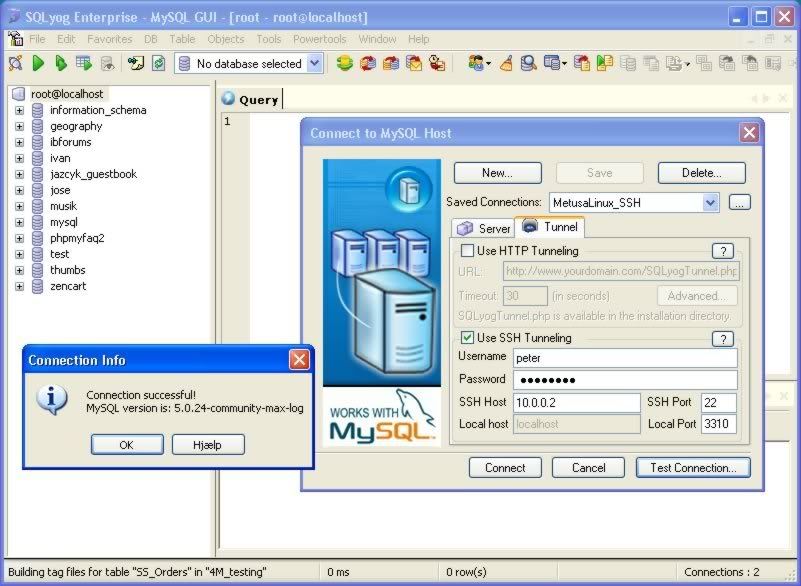Click the SSH Tunneling question mark help button
This screenshot has width=801, height=586.
(x=723, y=339)
